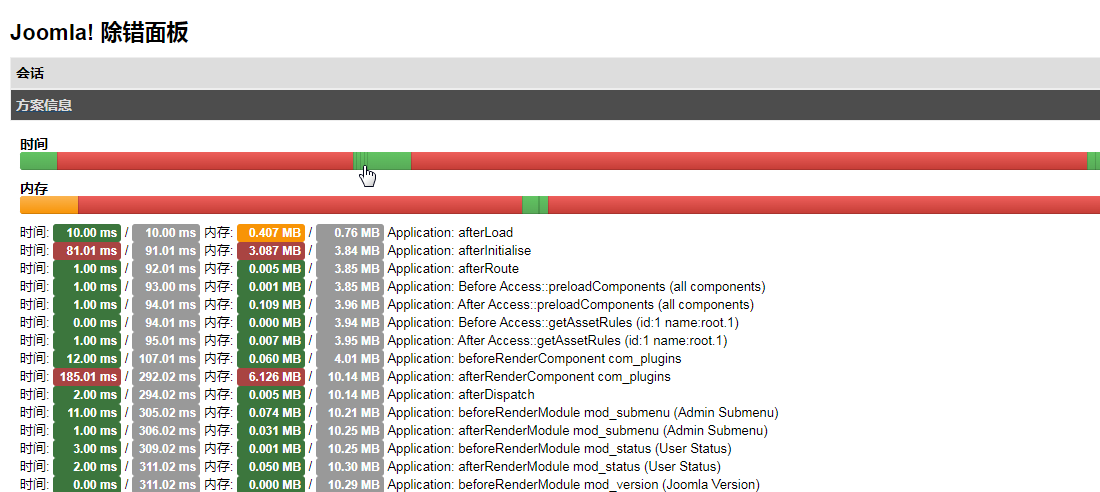1100x492 pixels.
Task: Click the 93.00 ms cumulative time badge
Action: (x=166, y=286)
